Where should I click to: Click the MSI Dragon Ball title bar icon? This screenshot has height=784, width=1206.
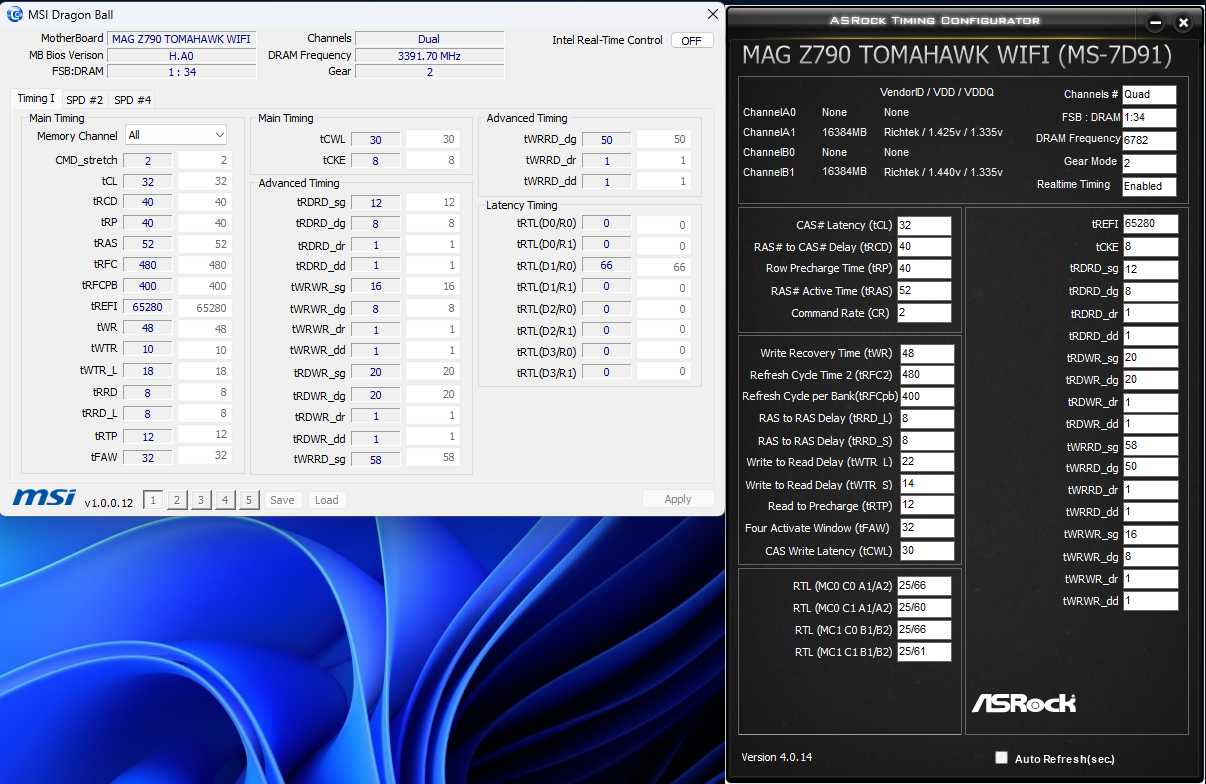coord(15,14)
